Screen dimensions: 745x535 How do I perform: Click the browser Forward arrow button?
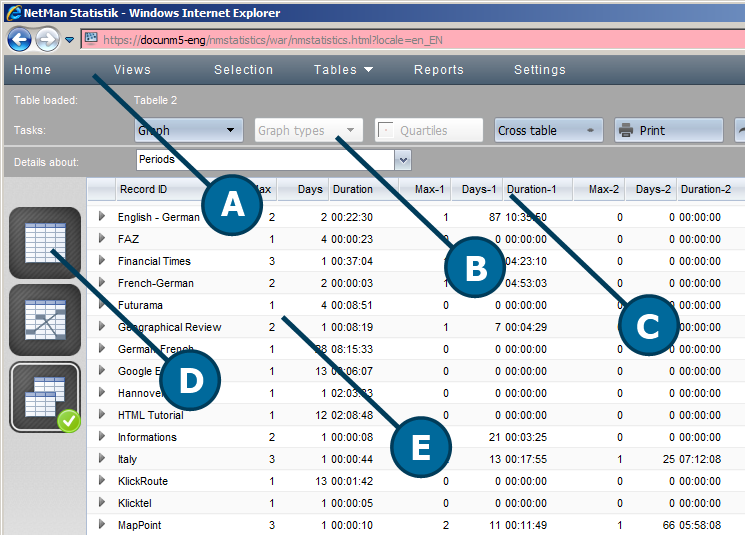point(46,40)
